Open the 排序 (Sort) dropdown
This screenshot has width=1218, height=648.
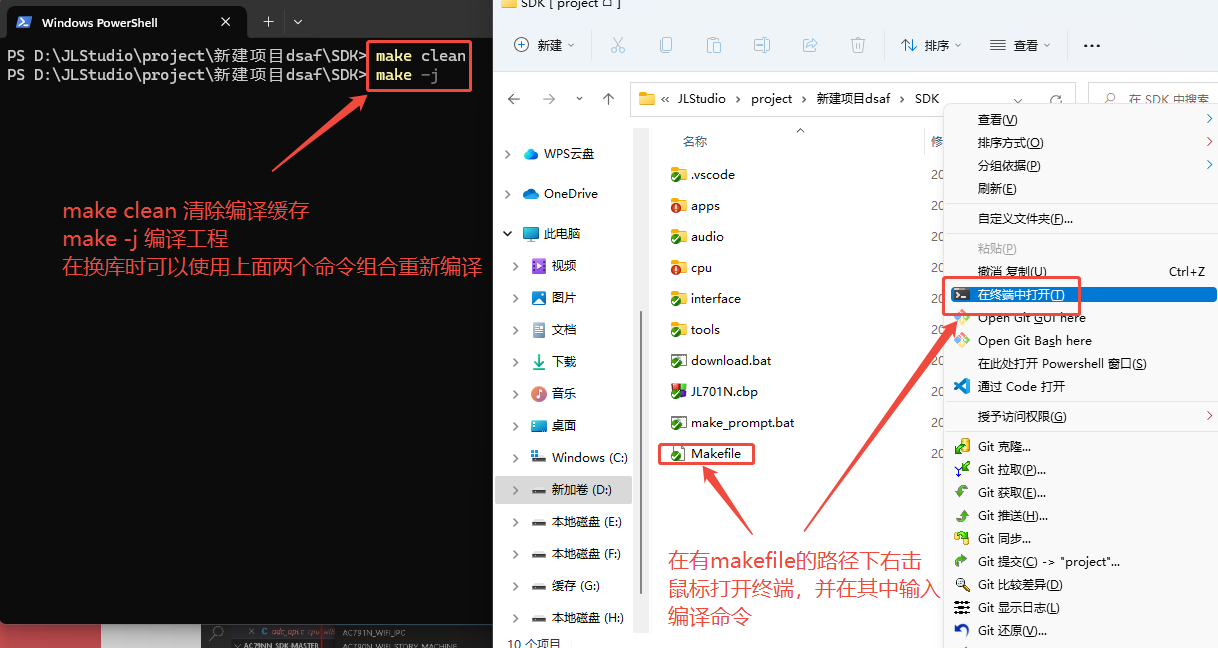(x=931, y=45)
